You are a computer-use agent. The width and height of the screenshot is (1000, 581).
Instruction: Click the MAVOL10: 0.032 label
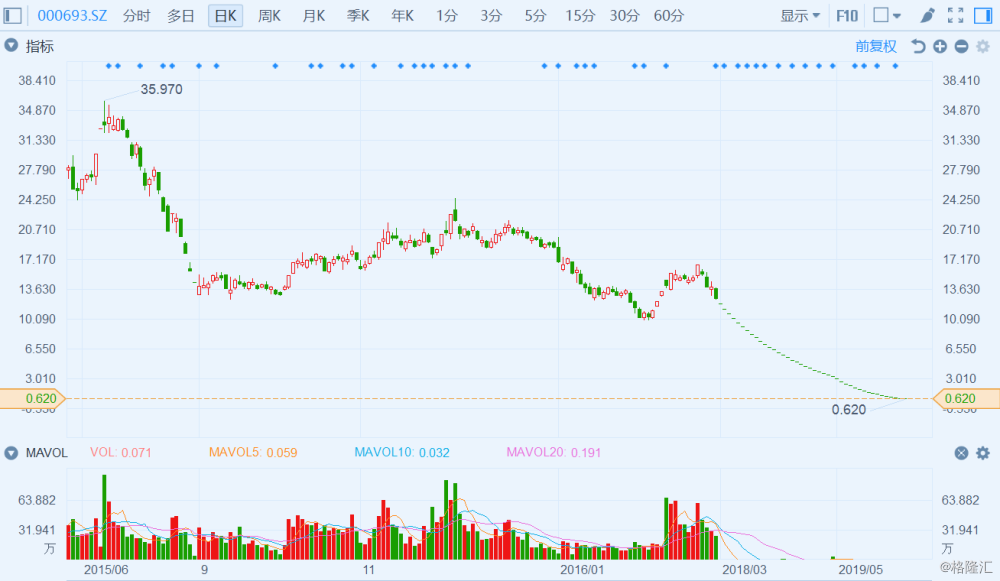tap(402, 452)
